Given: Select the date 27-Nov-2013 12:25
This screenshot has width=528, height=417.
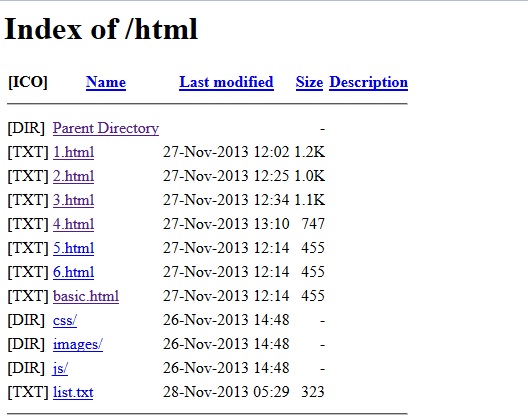Looking at the screenshot, I should coord(226,176).
